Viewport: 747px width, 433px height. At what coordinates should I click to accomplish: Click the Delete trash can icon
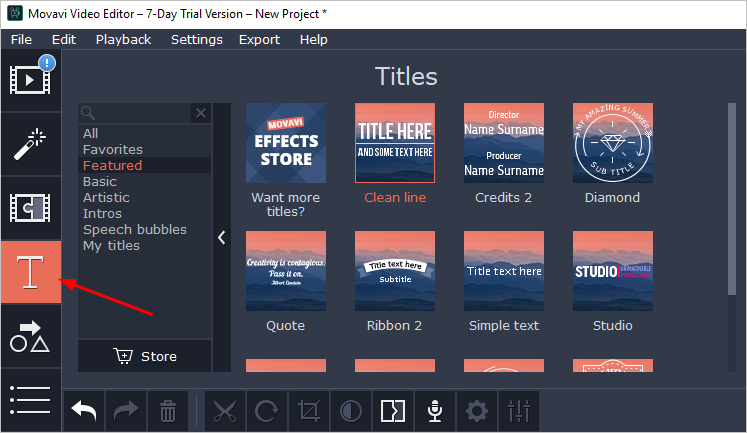[168, 411]
